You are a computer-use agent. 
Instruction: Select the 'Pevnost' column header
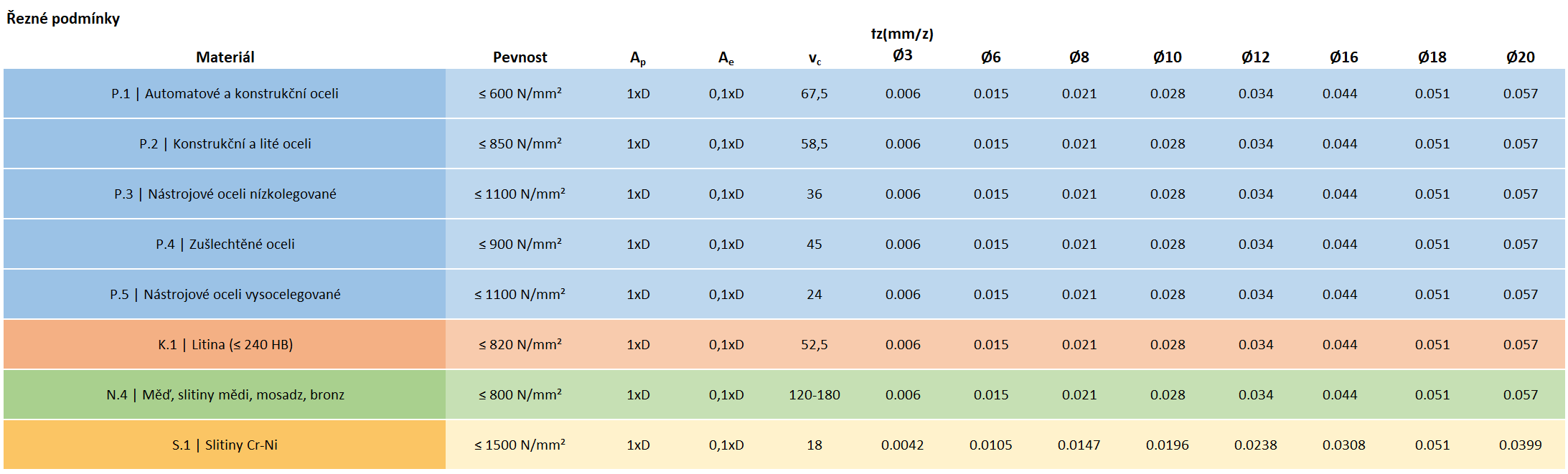(x=520, y=57)
